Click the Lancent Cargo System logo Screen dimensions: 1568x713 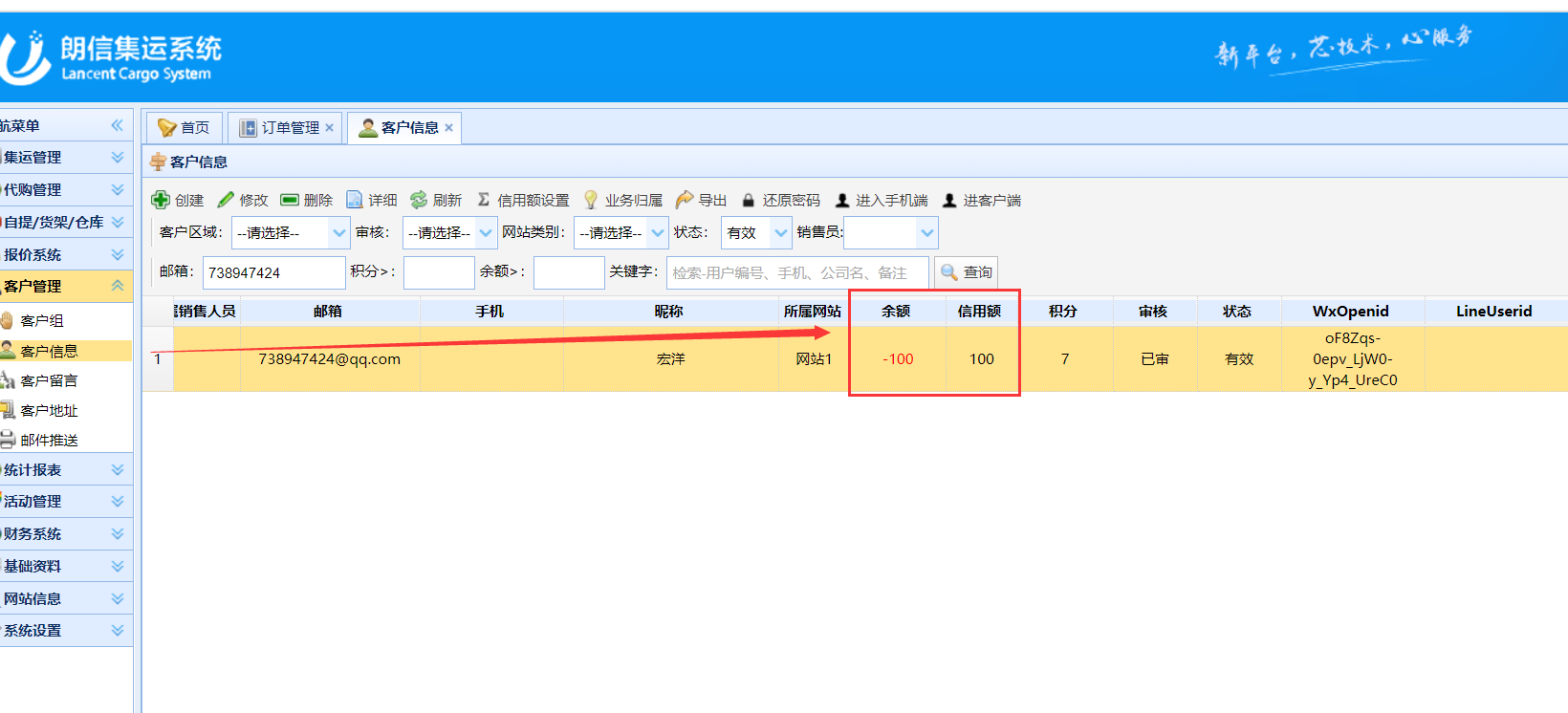coord(111,57)
